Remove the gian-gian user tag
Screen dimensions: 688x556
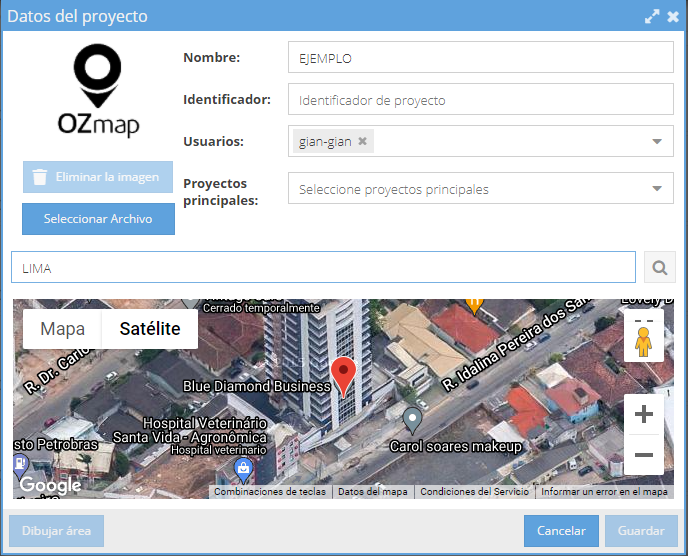pyautogui.click(x=362, y=141)
